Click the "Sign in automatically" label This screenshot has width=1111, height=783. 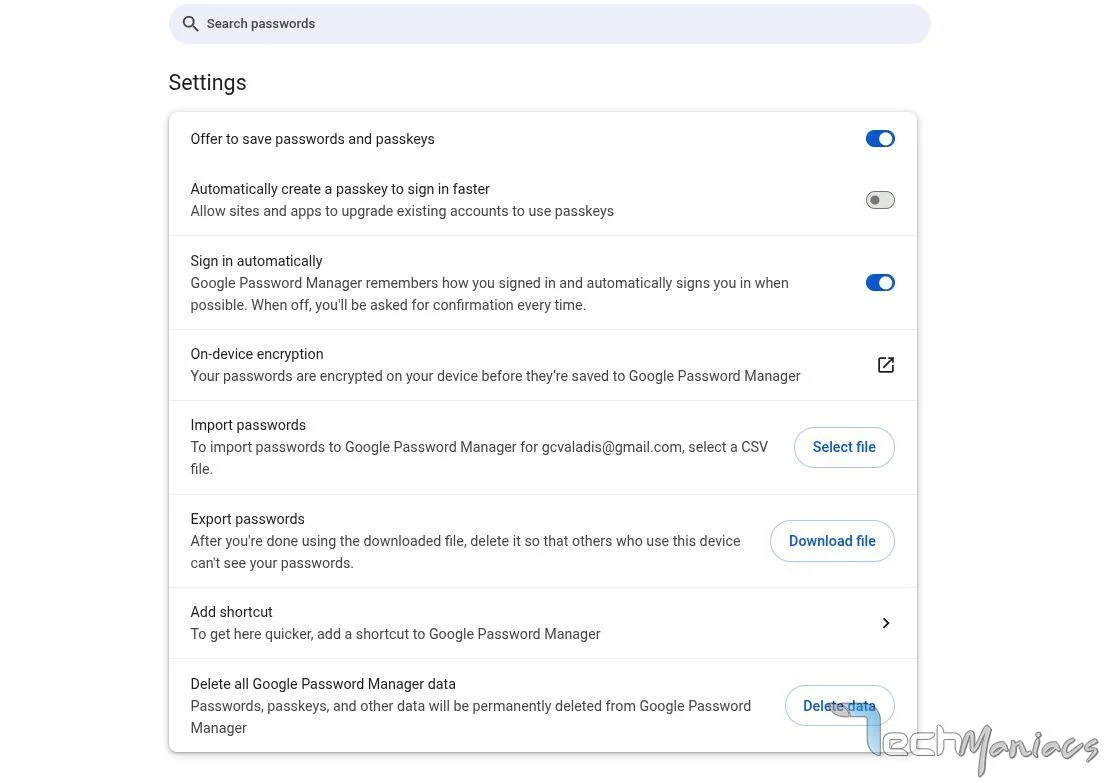[256, 260]
